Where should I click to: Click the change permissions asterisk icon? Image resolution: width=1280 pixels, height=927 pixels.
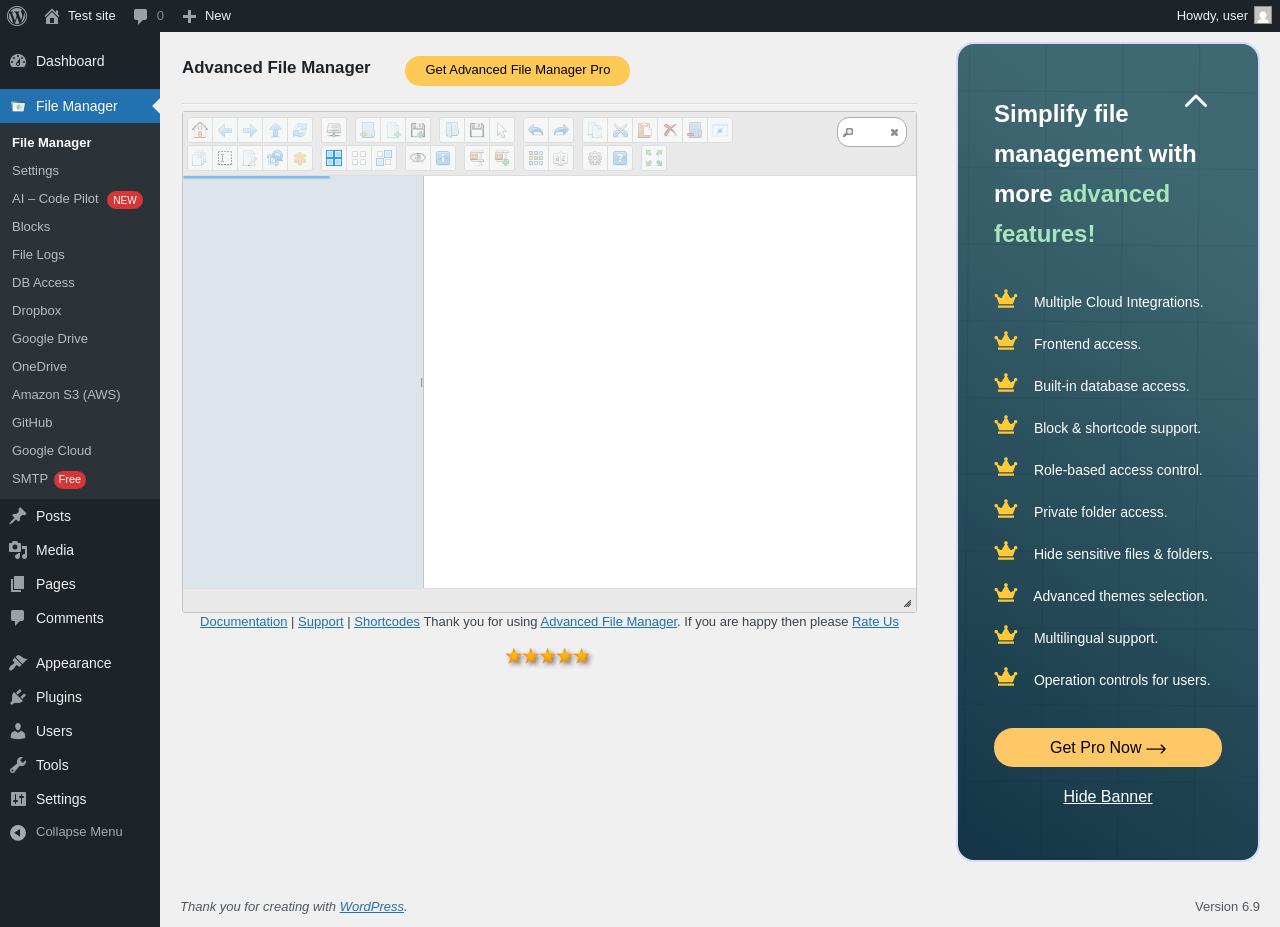click(300, 158)
